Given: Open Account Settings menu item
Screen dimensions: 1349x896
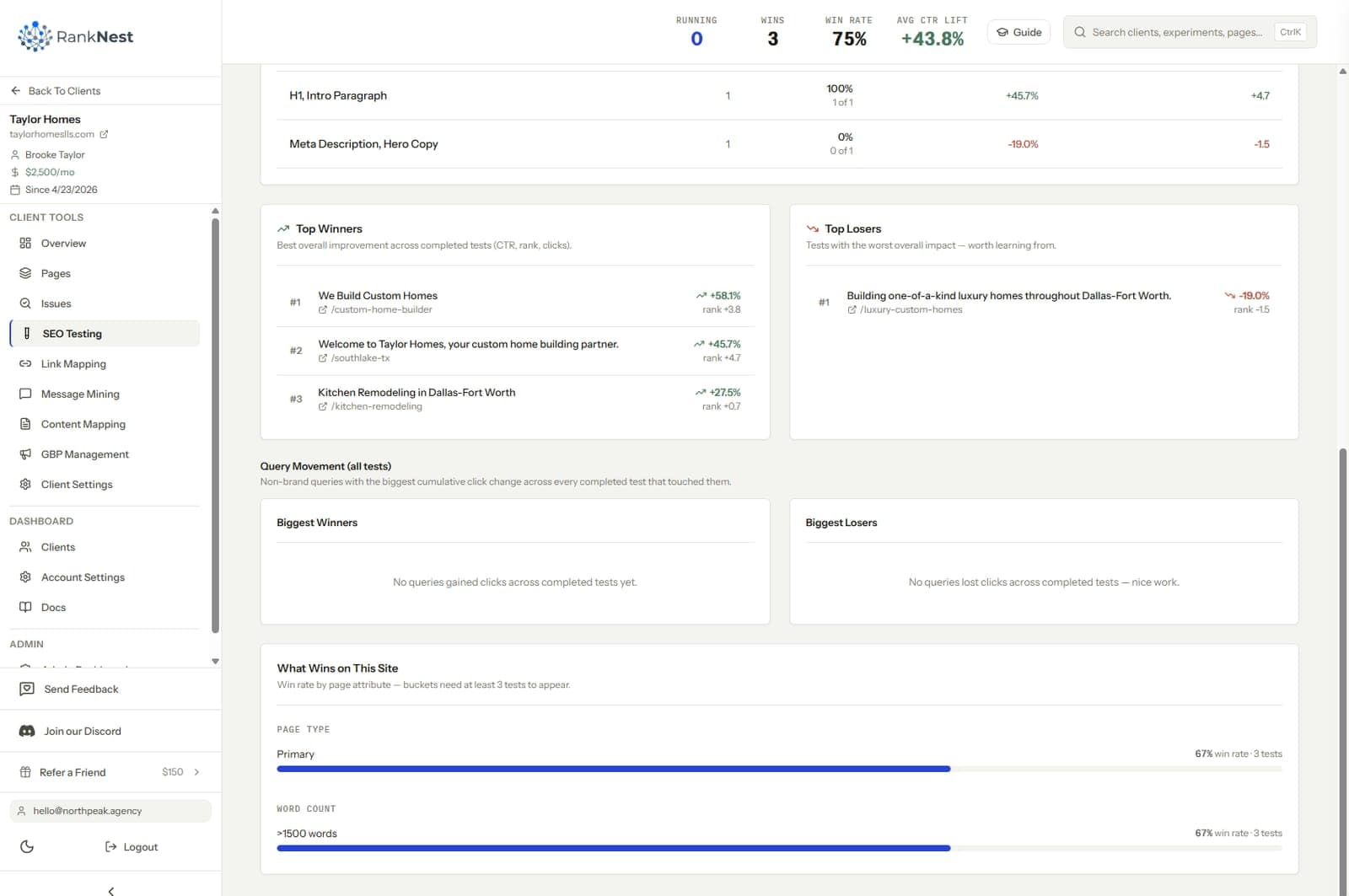Looking at the screenshot, I should 105,577.
